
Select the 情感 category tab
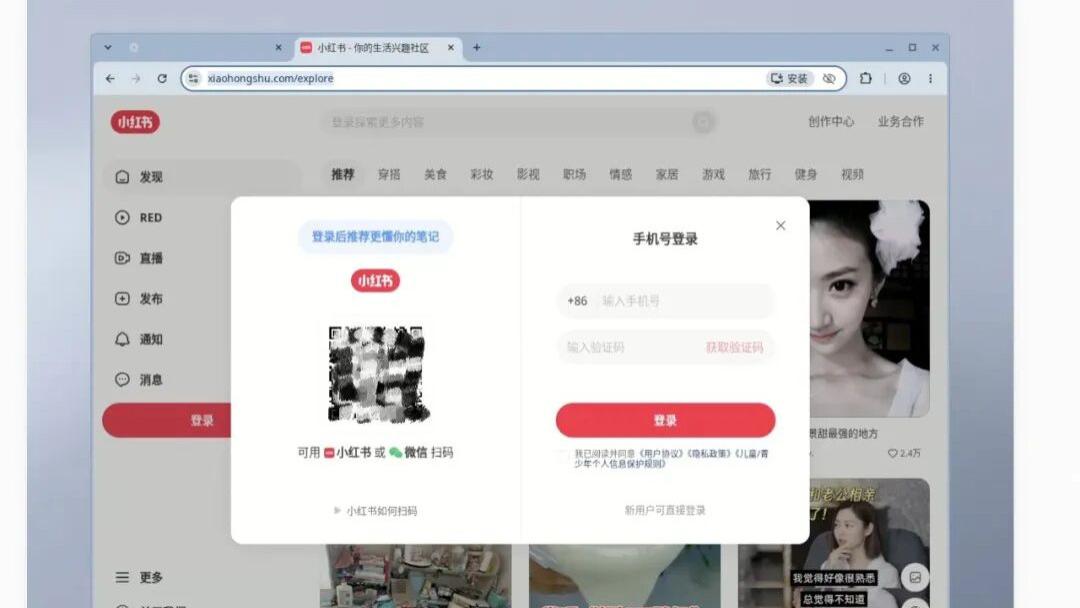[621, 174]
